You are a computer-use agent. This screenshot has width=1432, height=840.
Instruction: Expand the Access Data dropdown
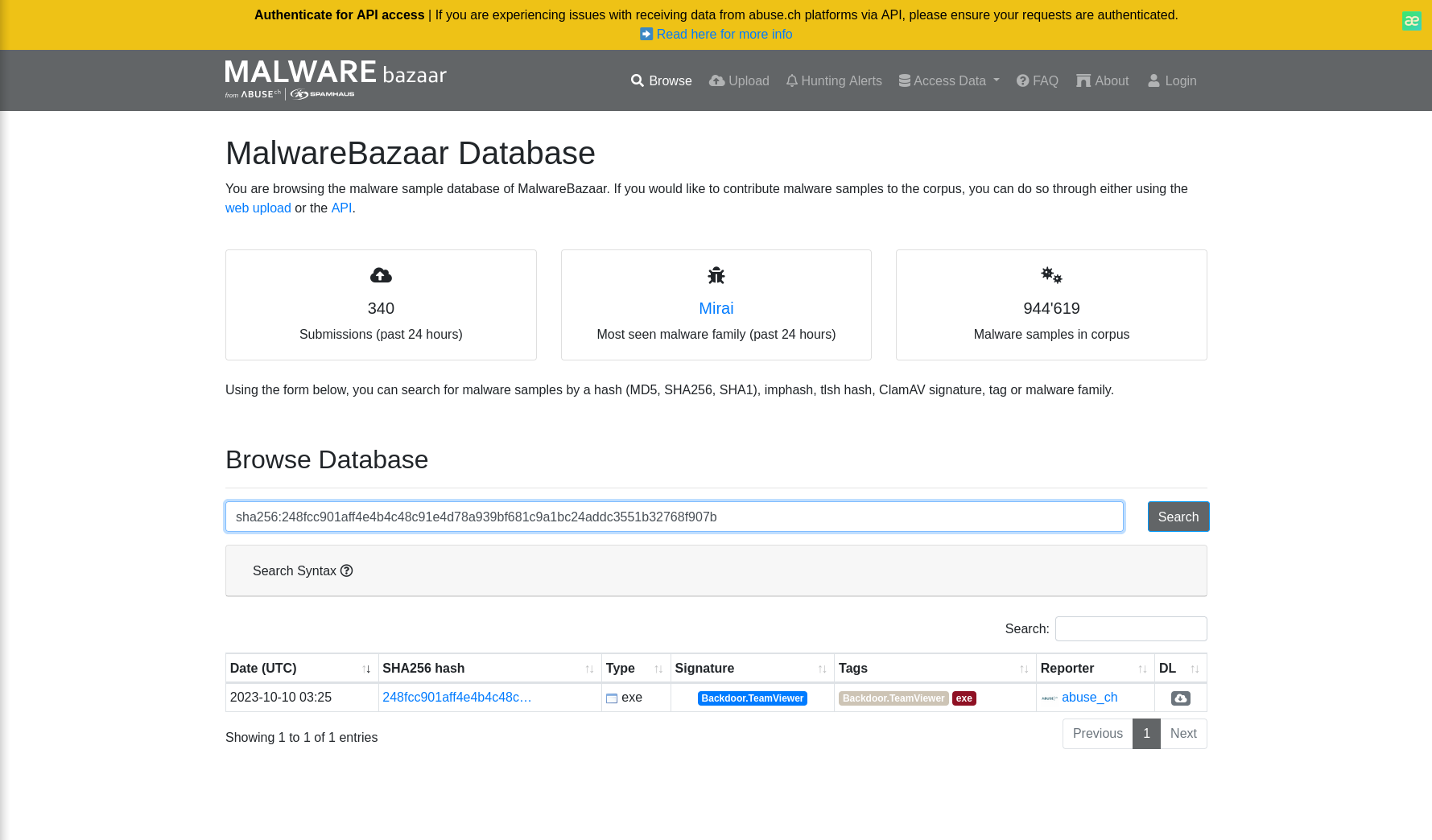949,80
